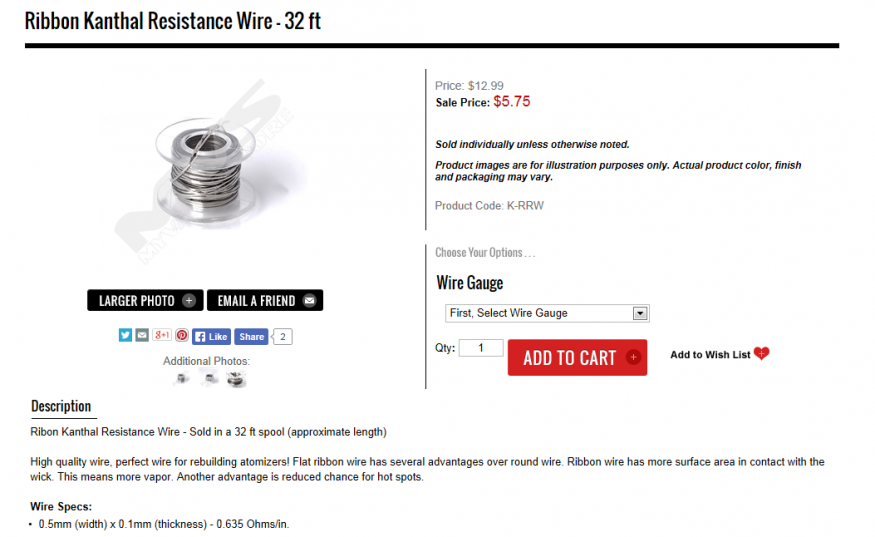Click the Facebook Like button
875x537 pixels.
211,337
